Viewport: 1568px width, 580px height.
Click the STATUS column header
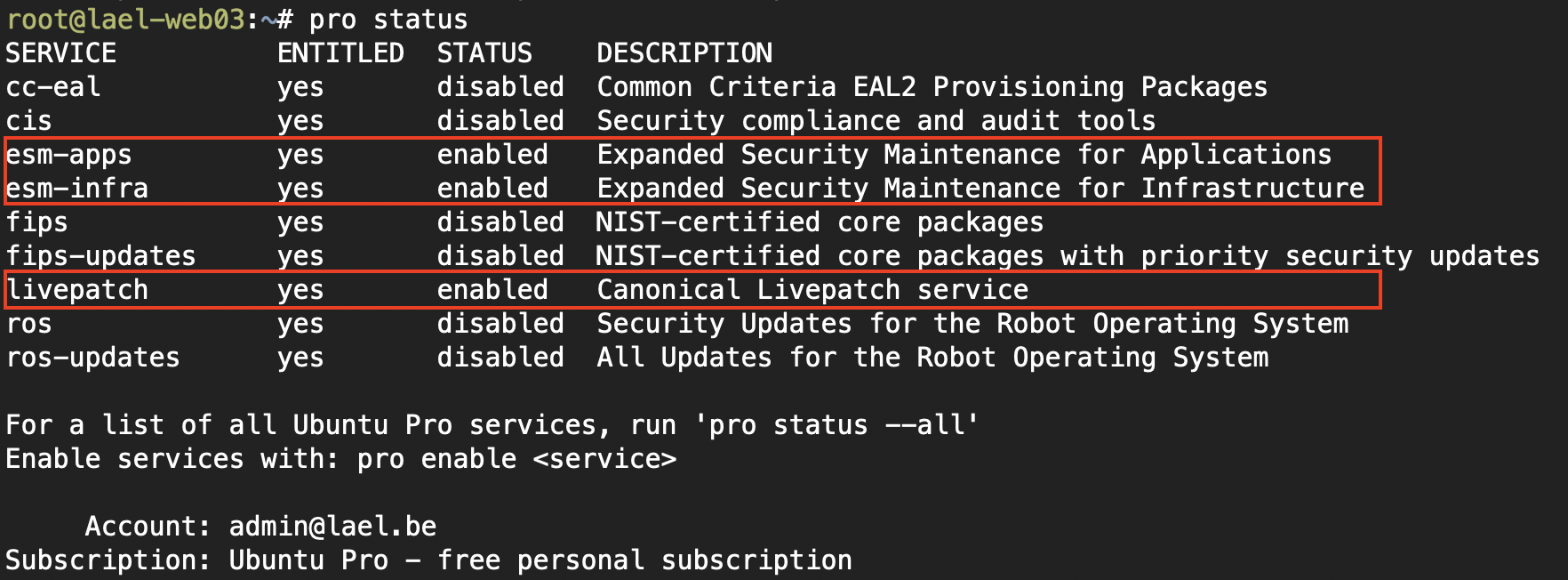pyautogui.click(x=484, y=53)
